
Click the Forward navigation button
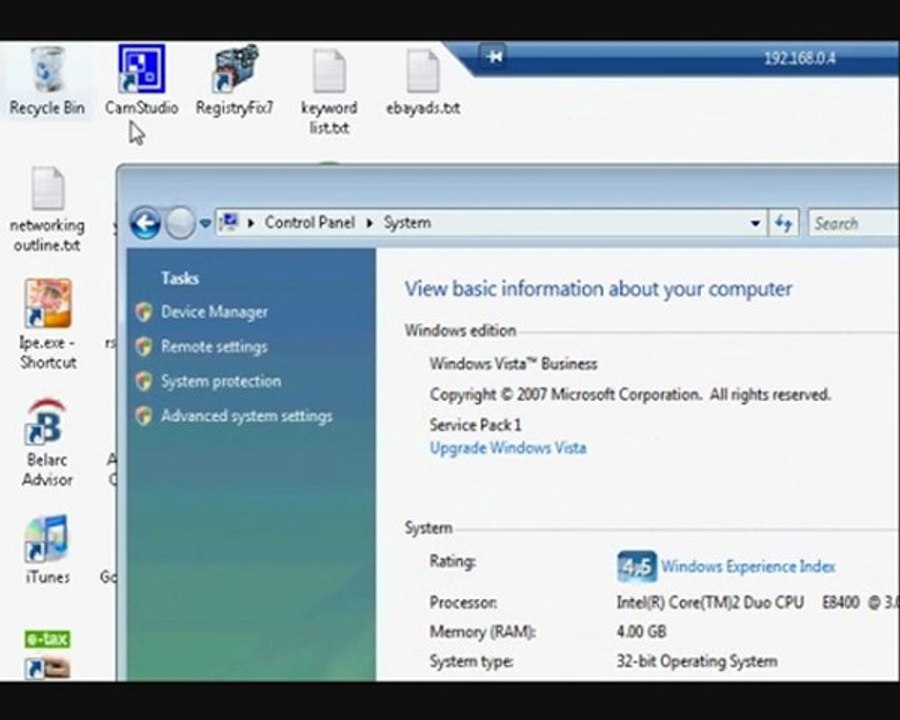click(180, 223)
